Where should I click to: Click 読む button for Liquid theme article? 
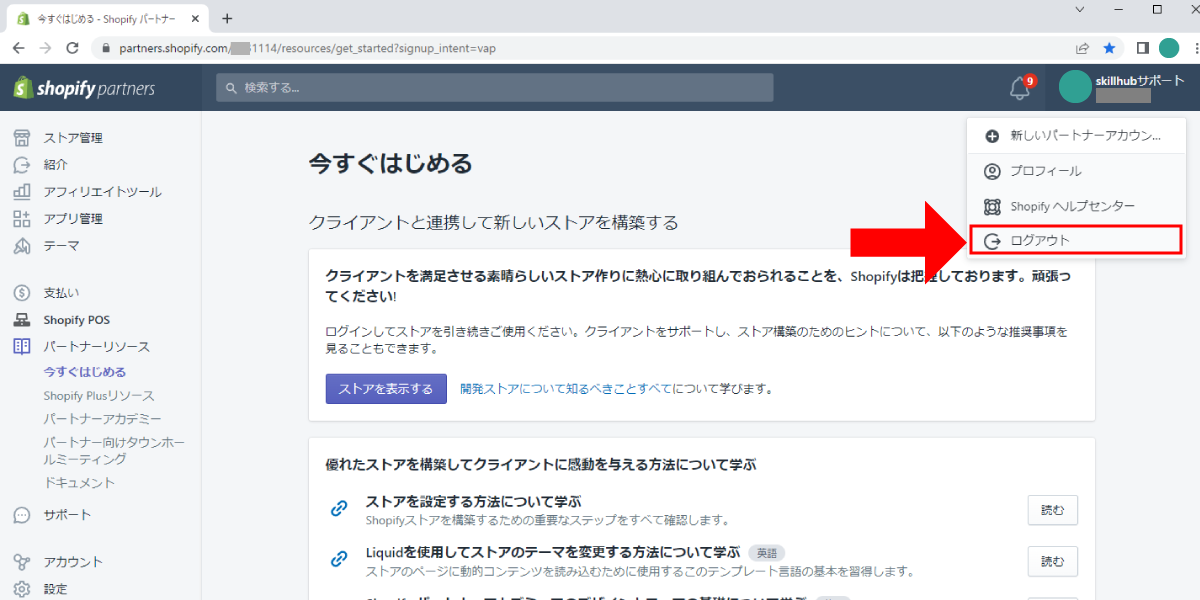[x=1053, y=561]
